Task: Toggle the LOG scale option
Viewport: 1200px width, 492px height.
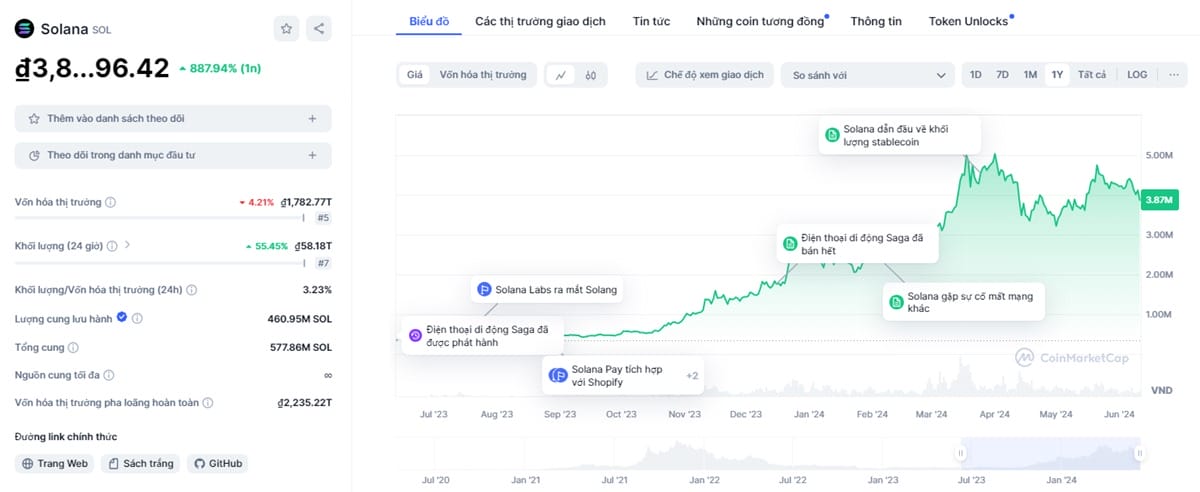Action: [x=1137, y=75]
